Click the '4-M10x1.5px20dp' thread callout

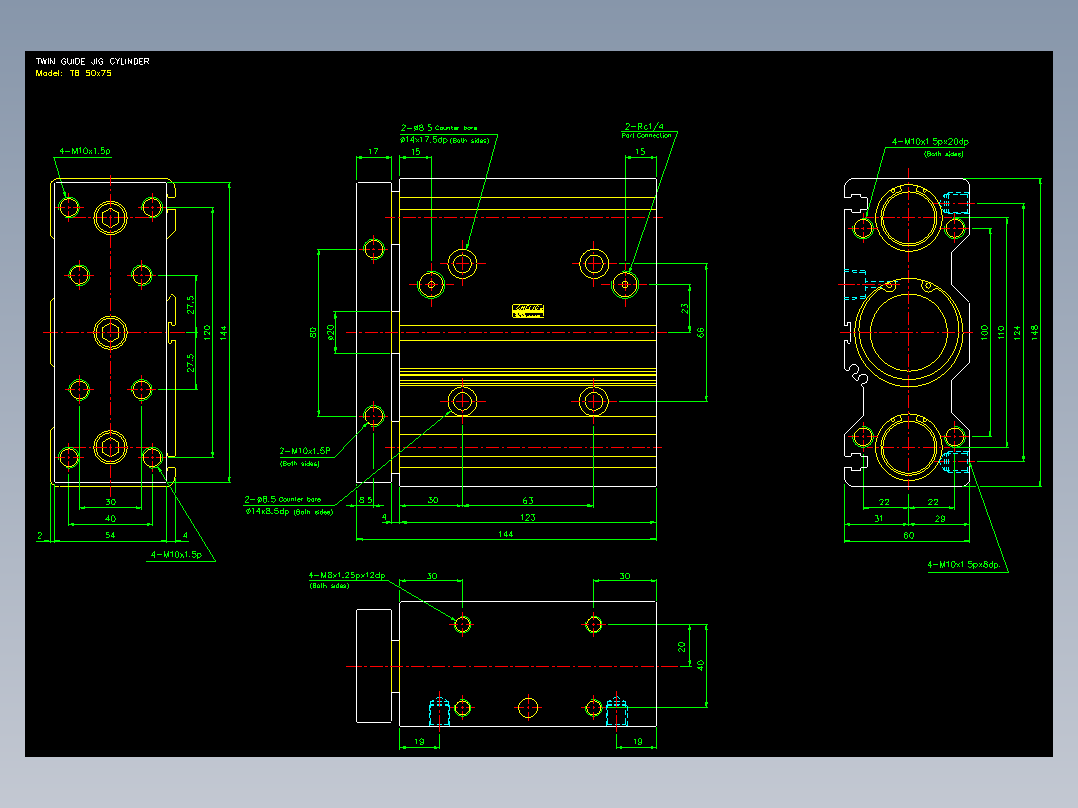coord(930,142)
